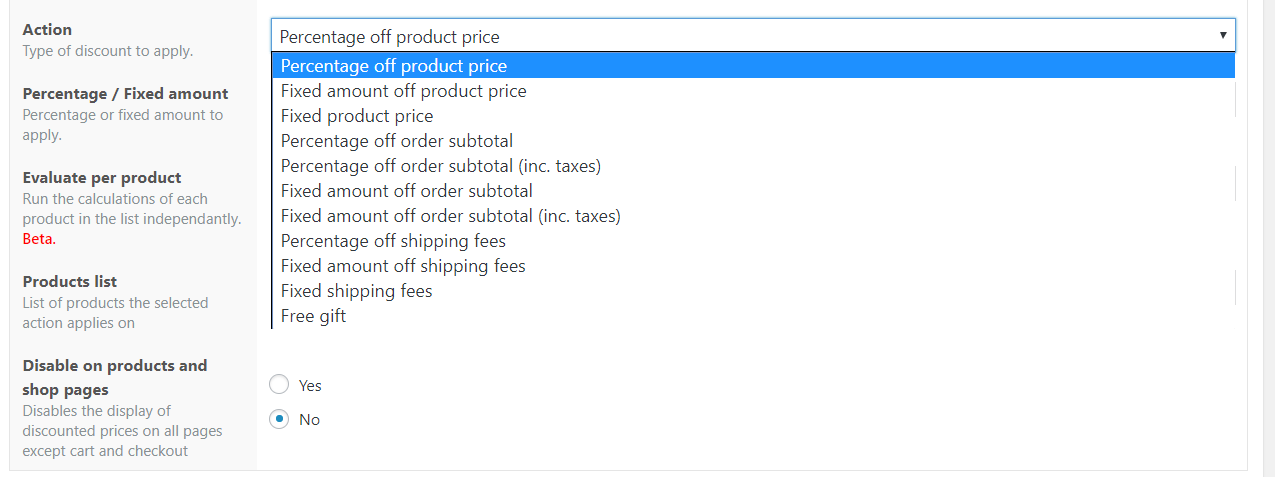This screenshot has width=1275, height=477.
Task: Select "Fixed product price" option
Action: coord(753,116)
